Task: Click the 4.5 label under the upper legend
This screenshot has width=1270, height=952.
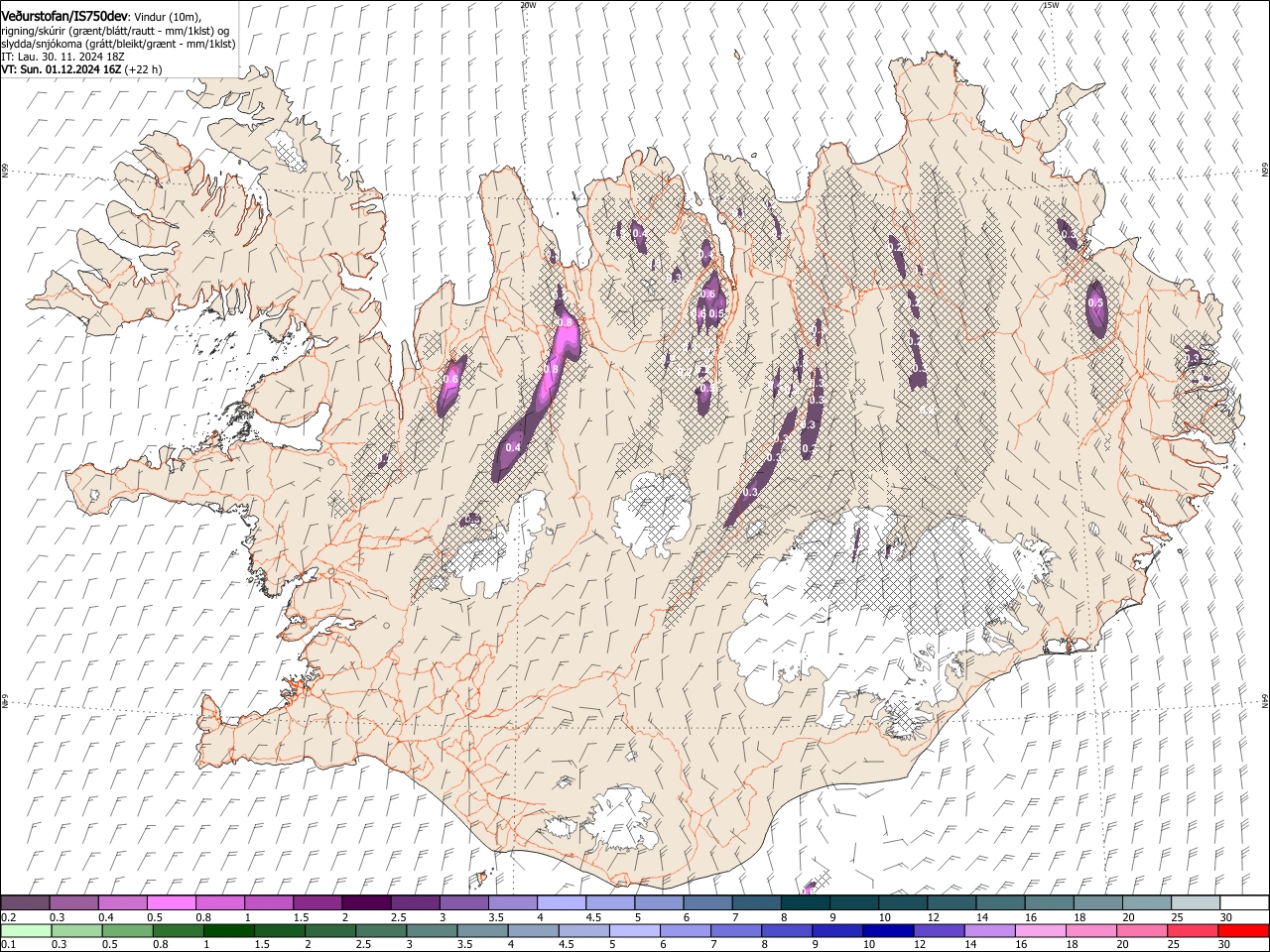Action: 593,917
